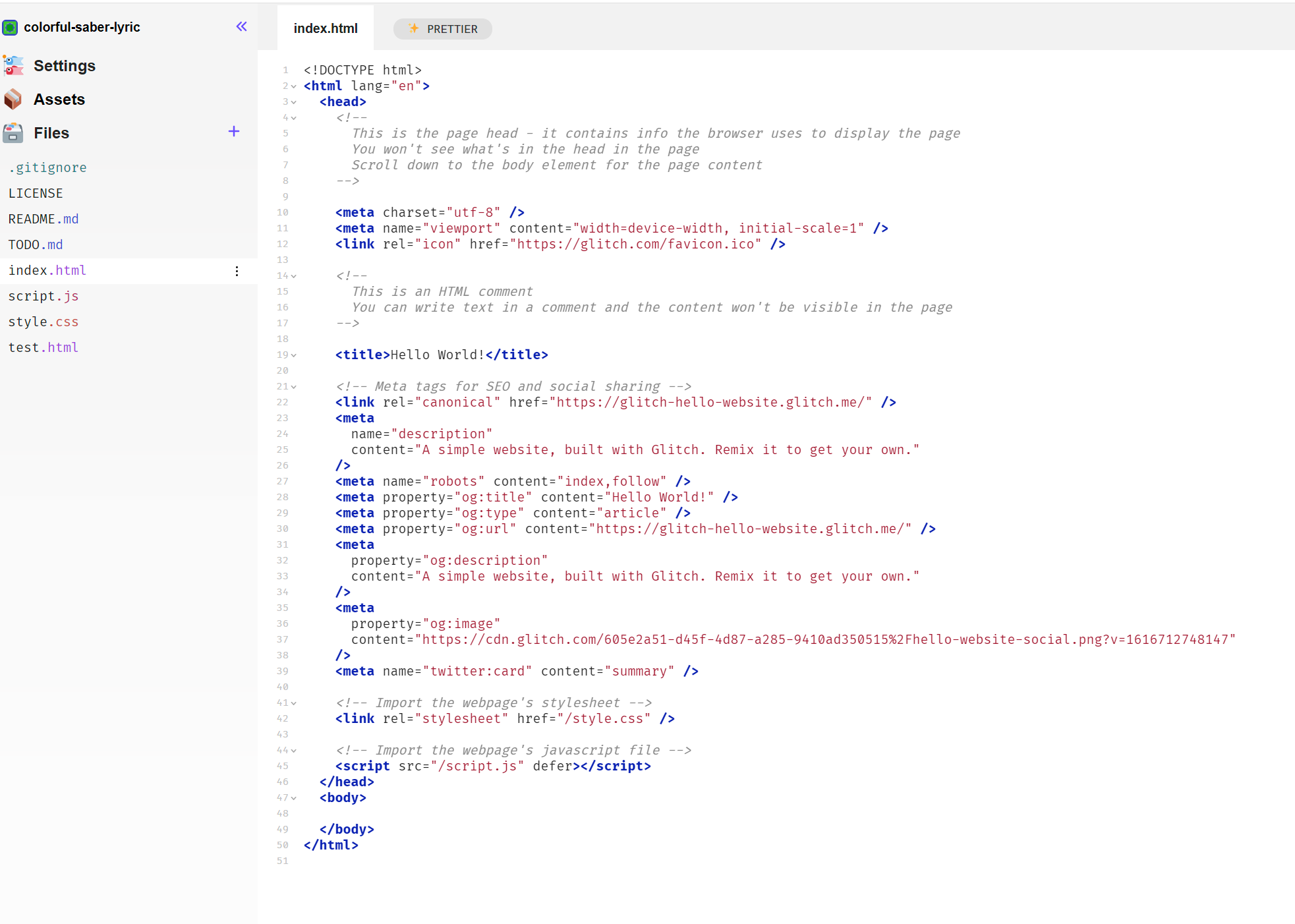1295x924 pixels.
Task: Click "og:description" property value
Action: tap(485, 560)
